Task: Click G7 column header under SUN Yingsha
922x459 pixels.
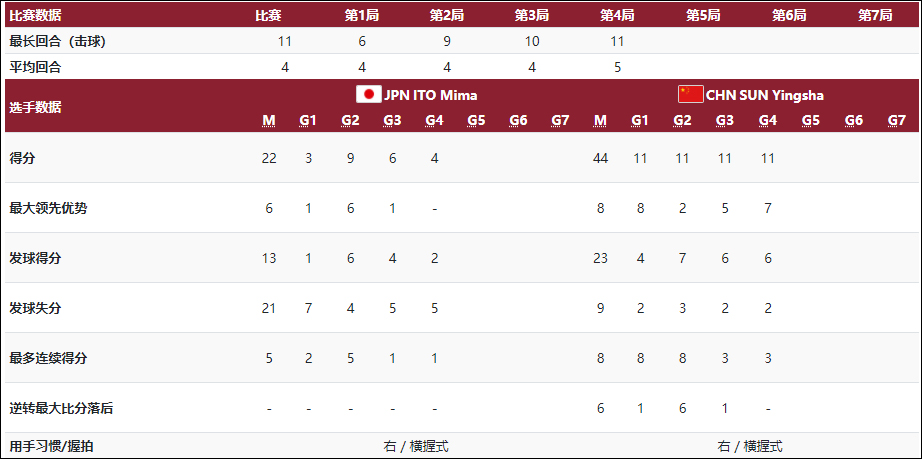Action: click(x=896, y=121)
